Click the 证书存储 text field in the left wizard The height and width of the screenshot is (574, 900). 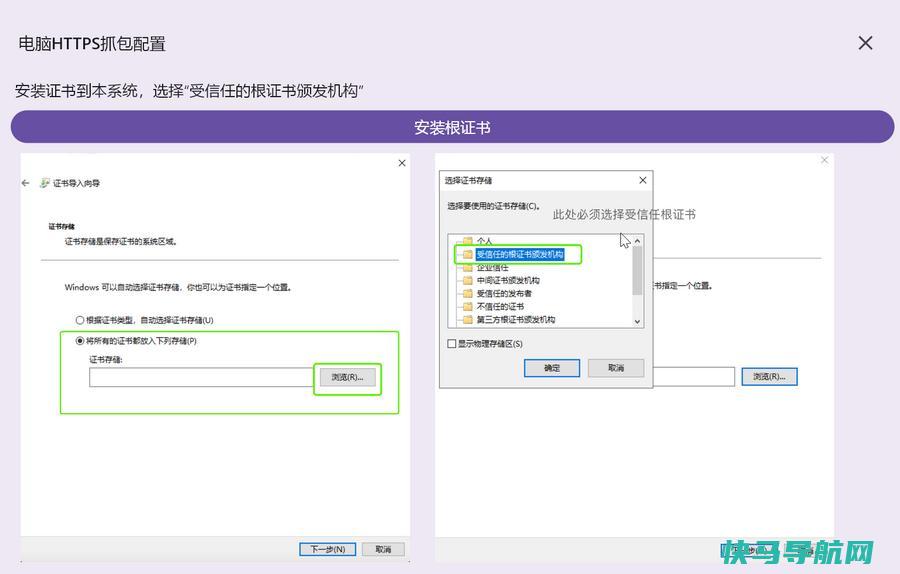click(x=201, y=377)
